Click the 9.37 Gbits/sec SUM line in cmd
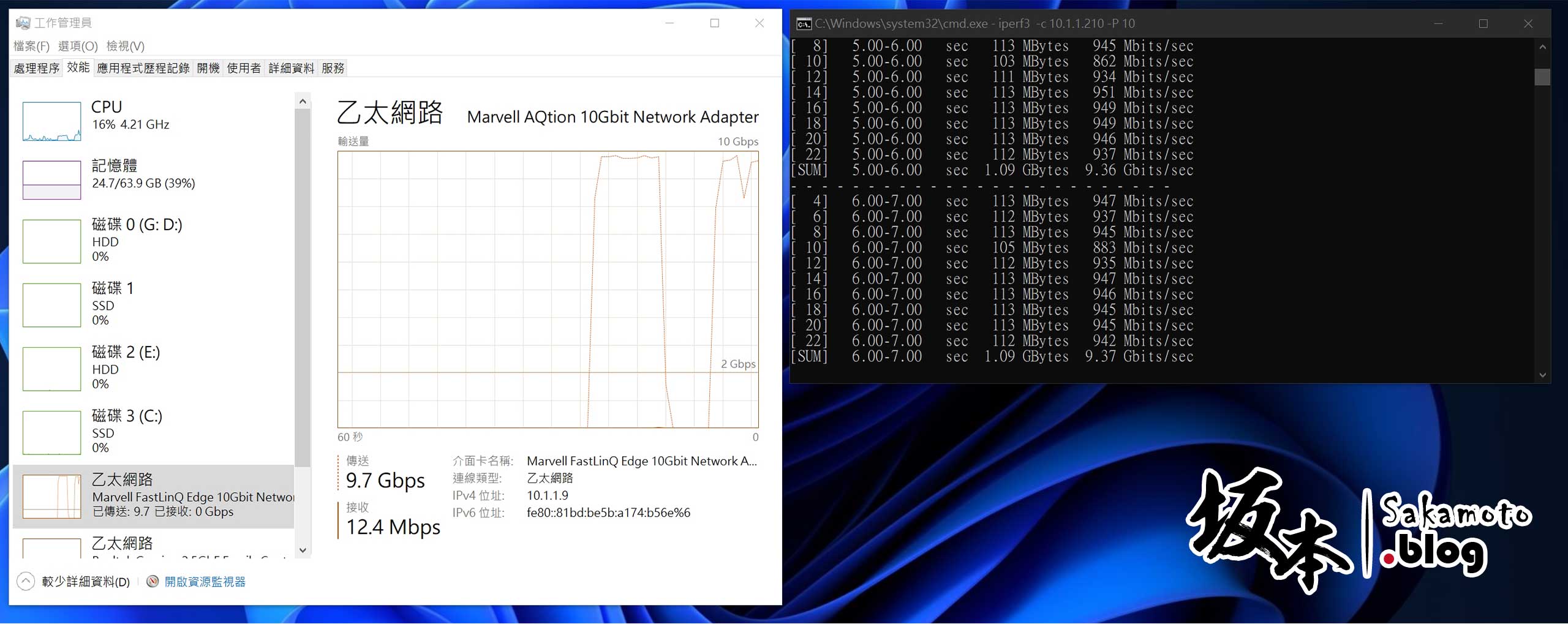Image resolution: width=1568 pixels, height=624 pixels. (992, 356)
